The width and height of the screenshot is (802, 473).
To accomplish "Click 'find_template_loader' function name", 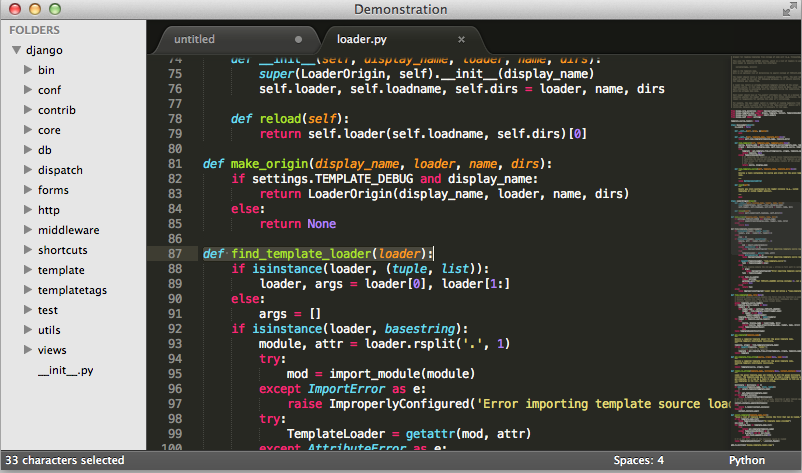I will click(x=301, y=254).
